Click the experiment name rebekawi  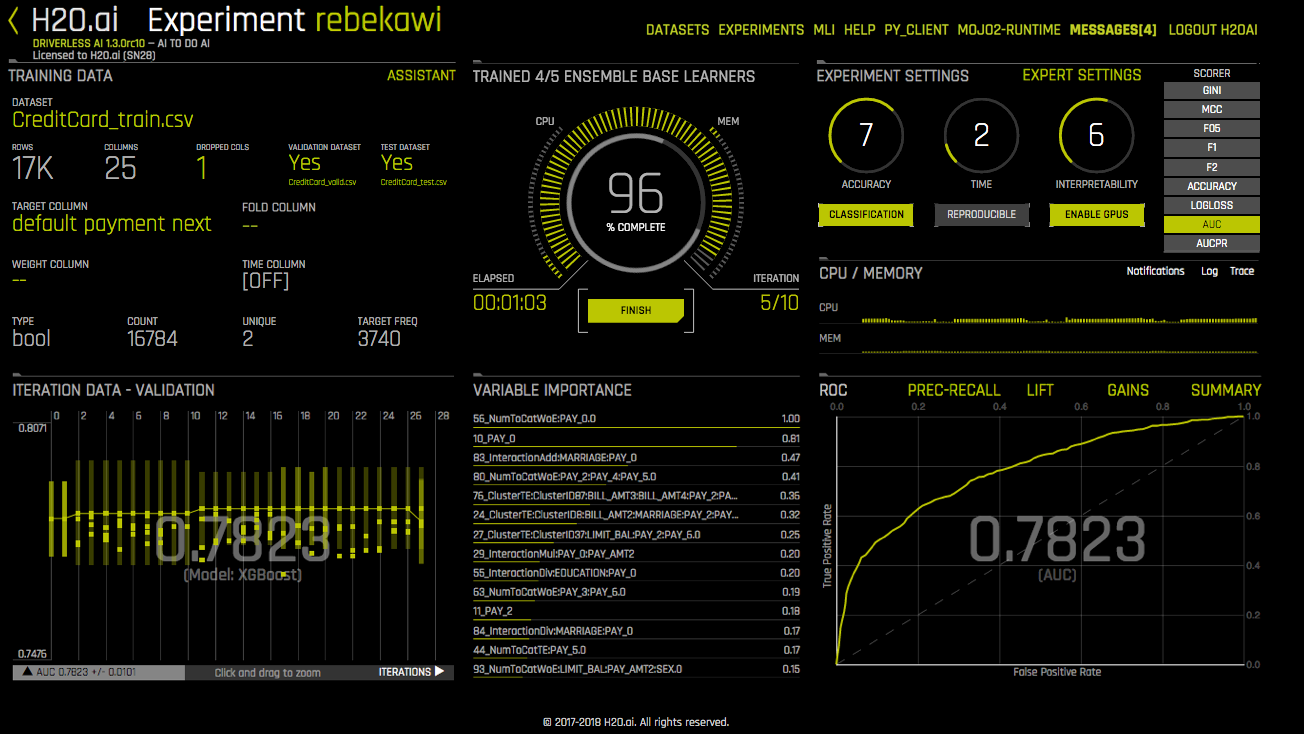pyautogui.click(x=377, y=20)
